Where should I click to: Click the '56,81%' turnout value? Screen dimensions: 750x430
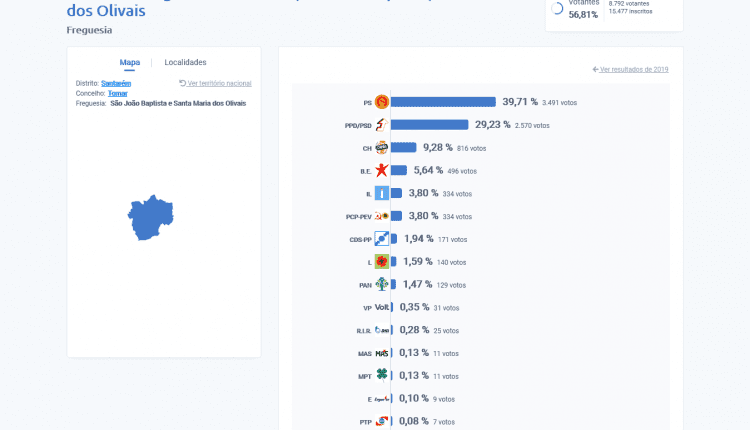tap(583, 15)
